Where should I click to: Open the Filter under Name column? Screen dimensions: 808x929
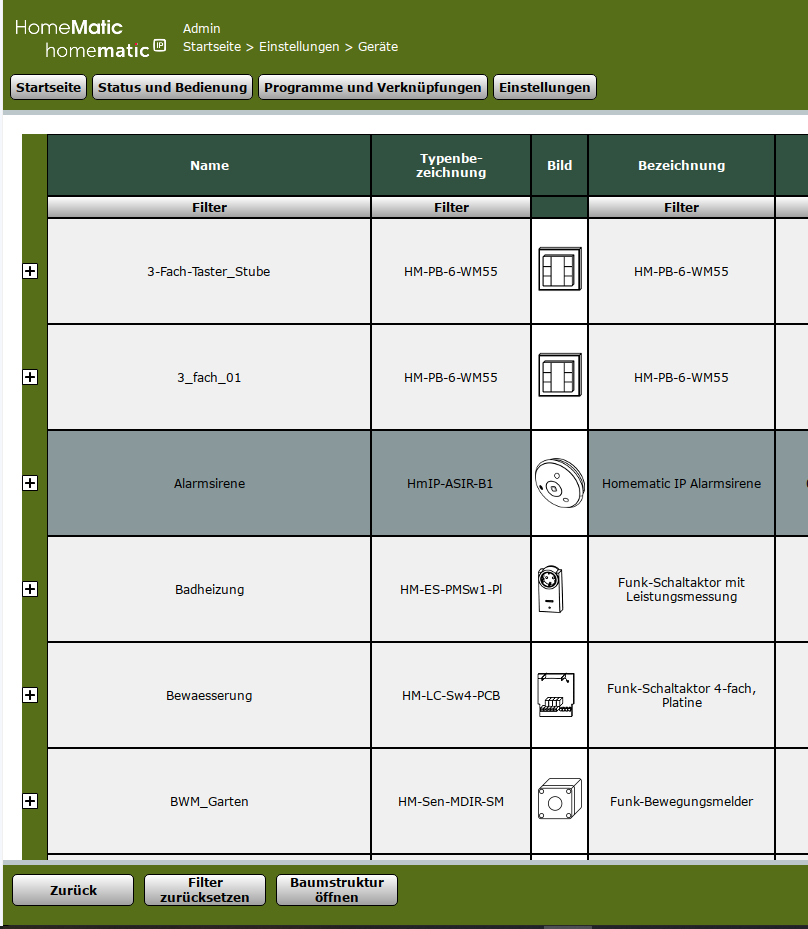(209, 207)
